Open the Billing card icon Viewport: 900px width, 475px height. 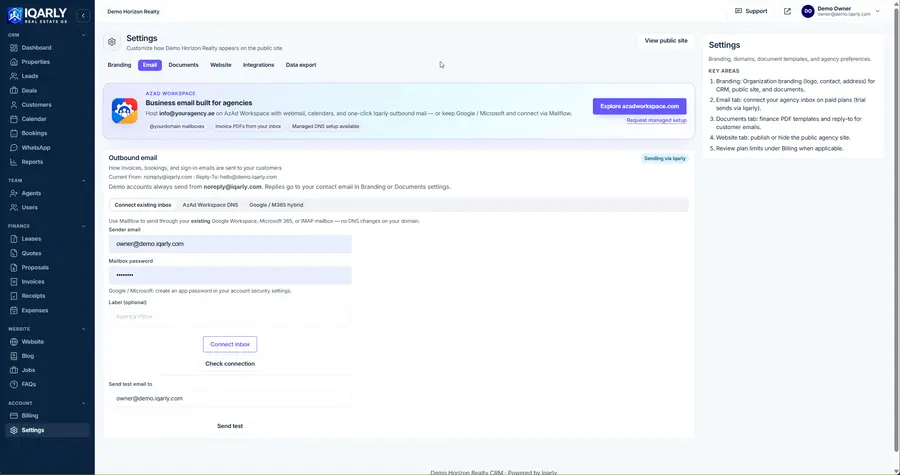pos(14,416)
